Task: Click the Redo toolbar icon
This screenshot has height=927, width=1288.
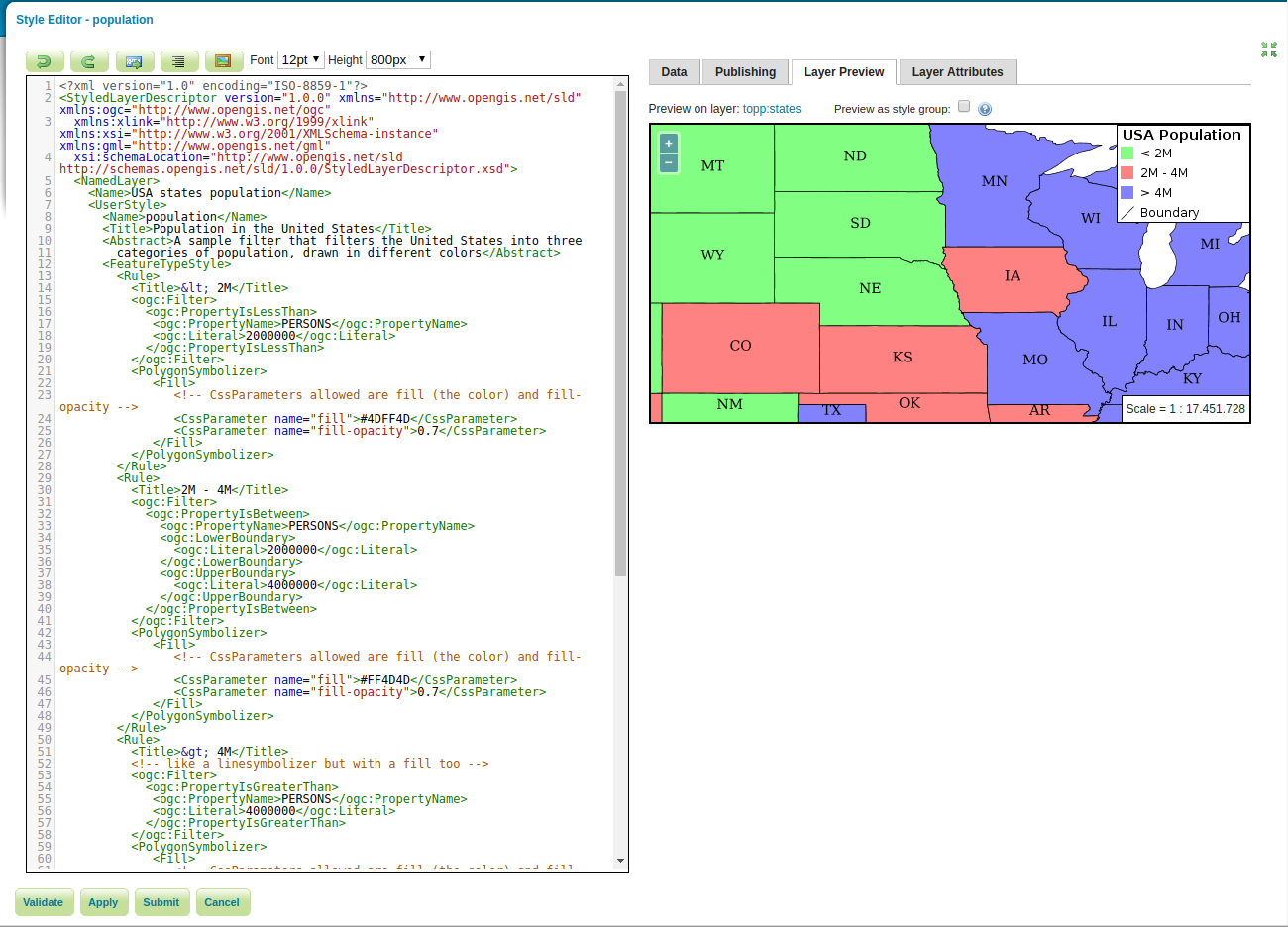Action: [x=89, y=61]
